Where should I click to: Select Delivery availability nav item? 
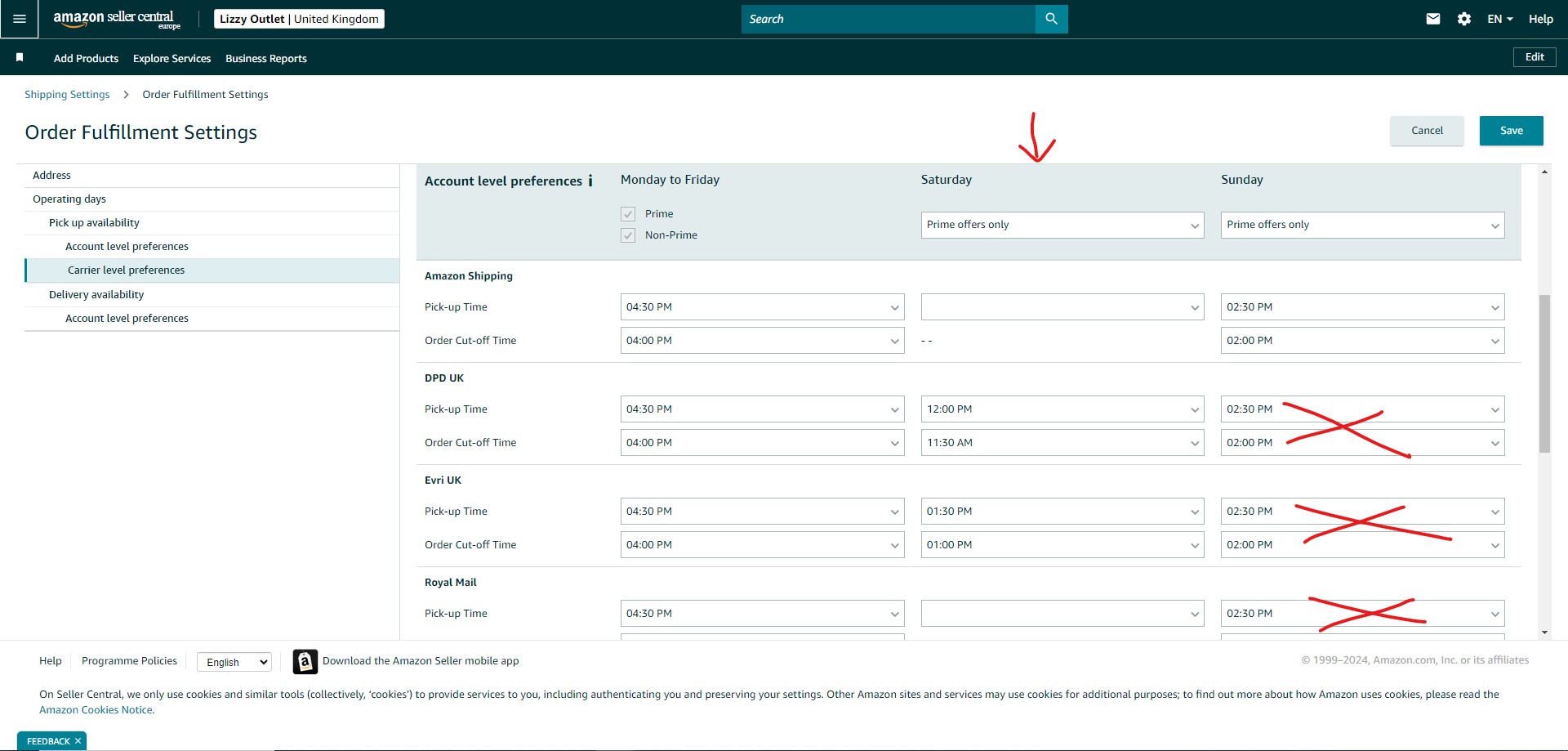(x=212, y=295)
